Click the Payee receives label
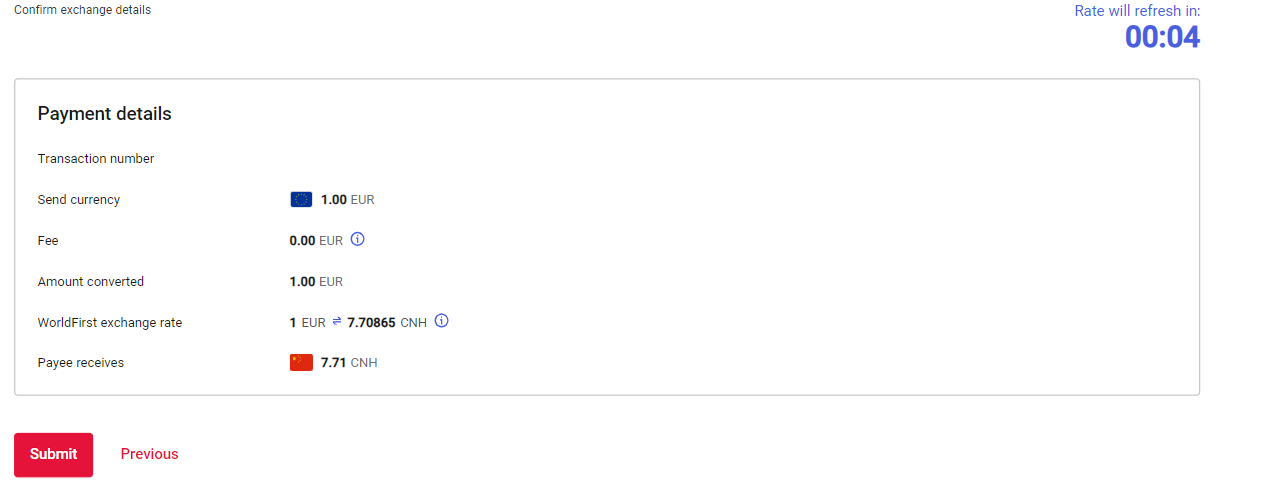Image resolution: width=1280 pixels, height=493 pixels. [x=81, y=363]
